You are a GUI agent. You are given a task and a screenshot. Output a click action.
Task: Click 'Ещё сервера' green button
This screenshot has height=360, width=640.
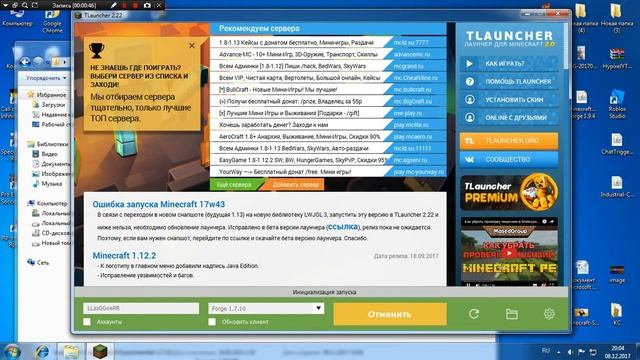pos(234,184)
